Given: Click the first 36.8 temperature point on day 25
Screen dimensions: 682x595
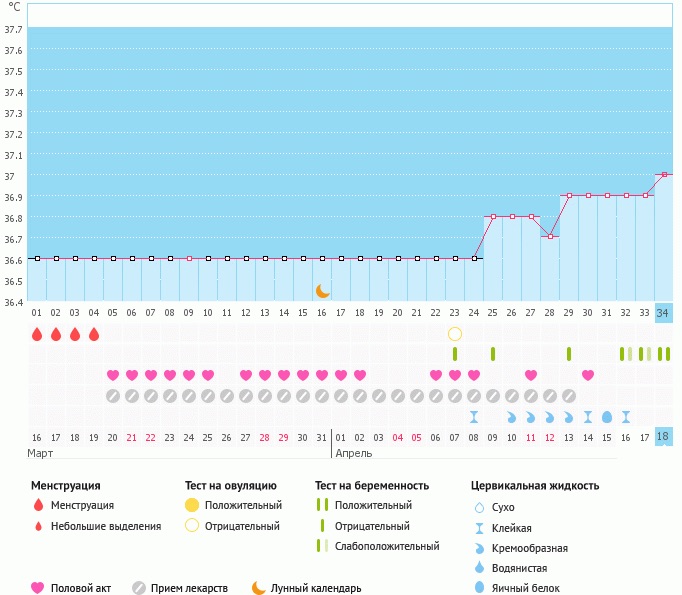Looking at the screenshot, I should [x=493, y=216].
